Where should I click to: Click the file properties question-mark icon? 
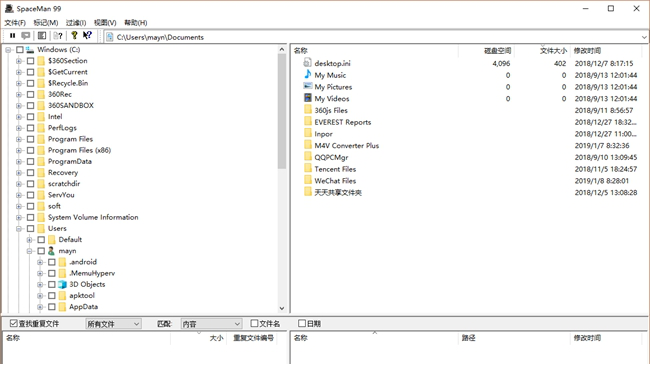click(x=58, y=36)
